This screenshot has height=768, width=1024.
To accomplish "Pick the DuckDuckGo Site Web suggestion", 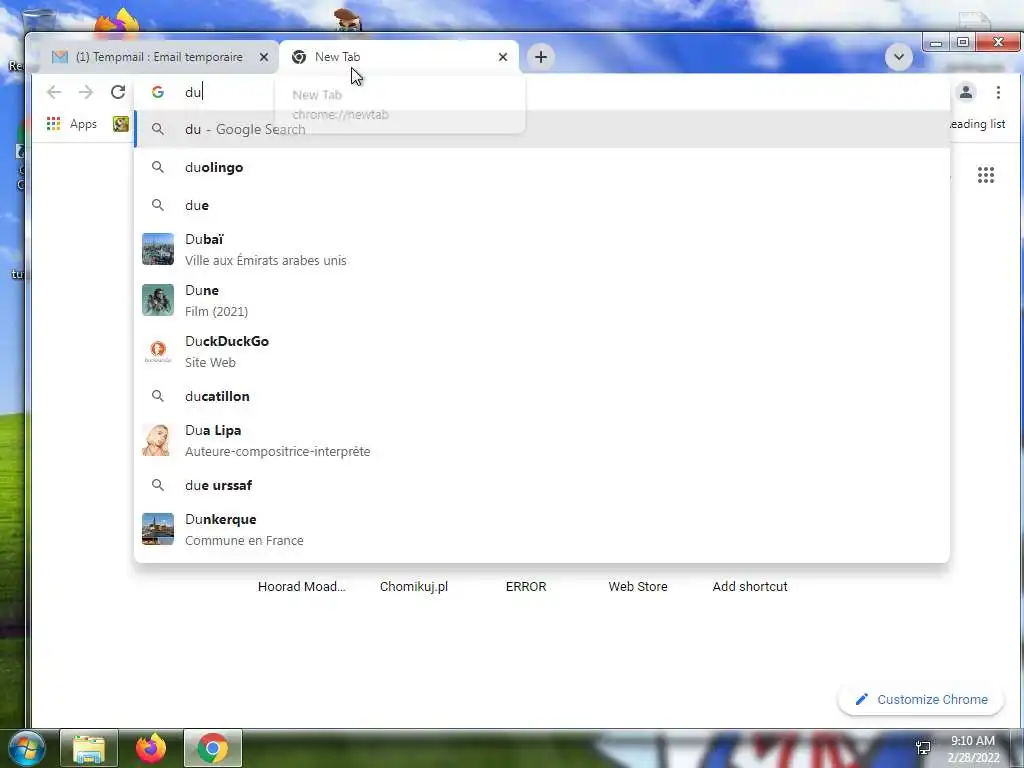I will click(542, 351).
